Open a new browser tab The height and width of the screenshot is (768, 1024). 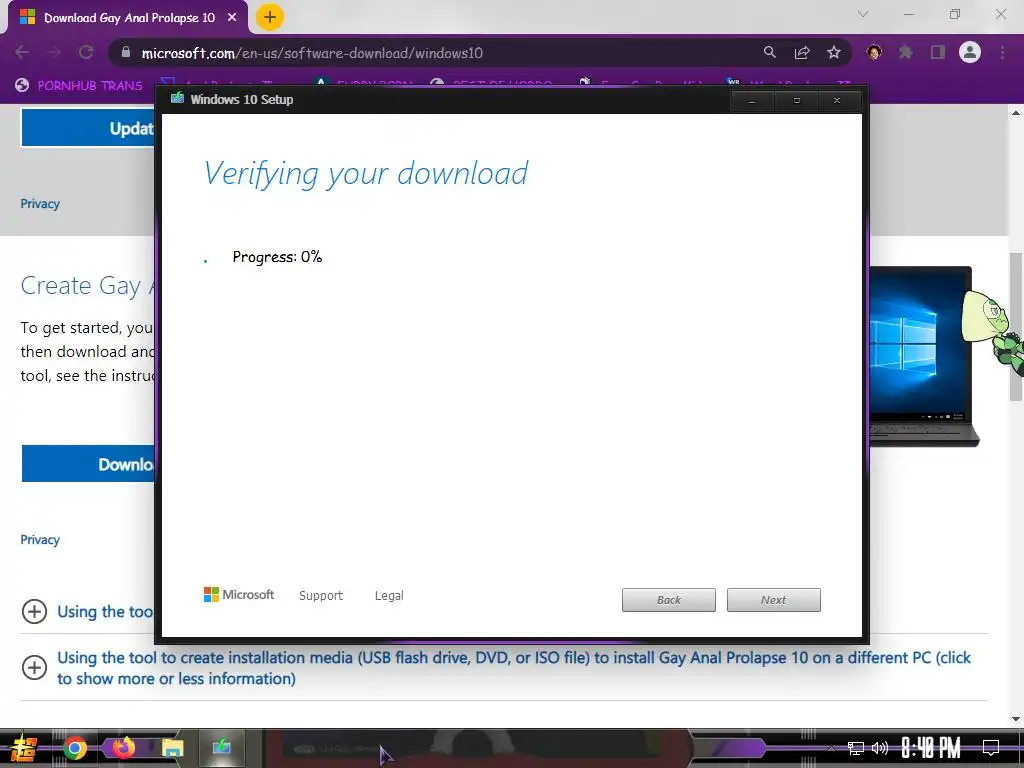[270, 17]
